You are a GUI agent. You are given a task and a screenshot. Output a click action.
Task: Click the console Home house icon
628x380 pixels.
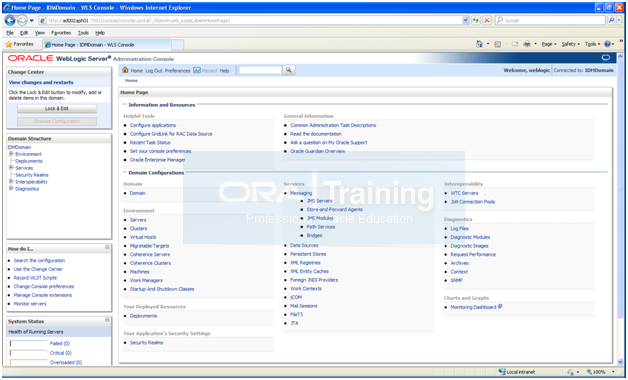[125, 70]
